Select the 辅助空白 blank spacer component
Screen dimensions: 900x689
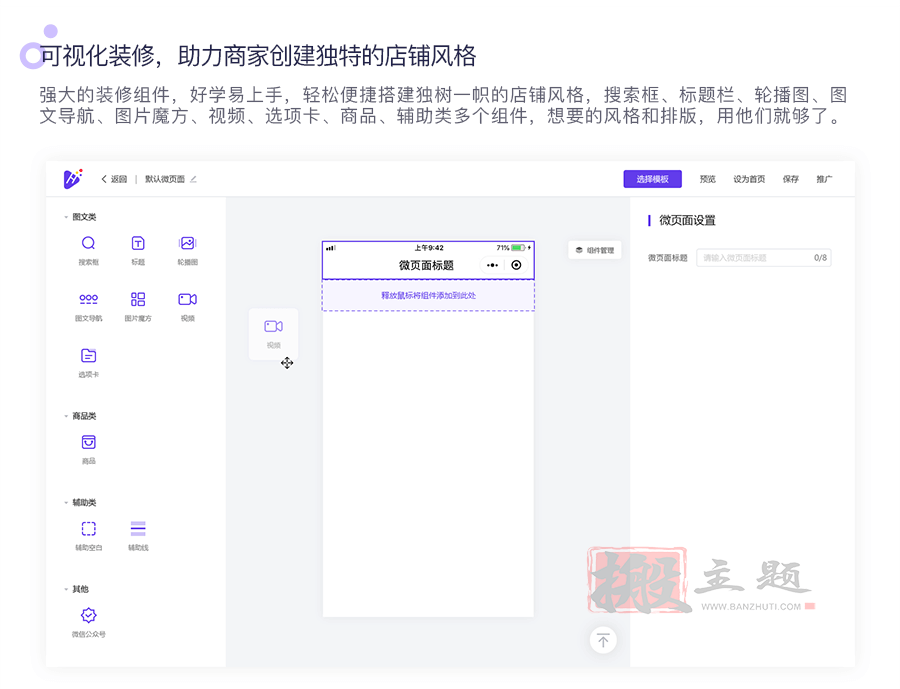pyautogui.click(x=88, y=536)
